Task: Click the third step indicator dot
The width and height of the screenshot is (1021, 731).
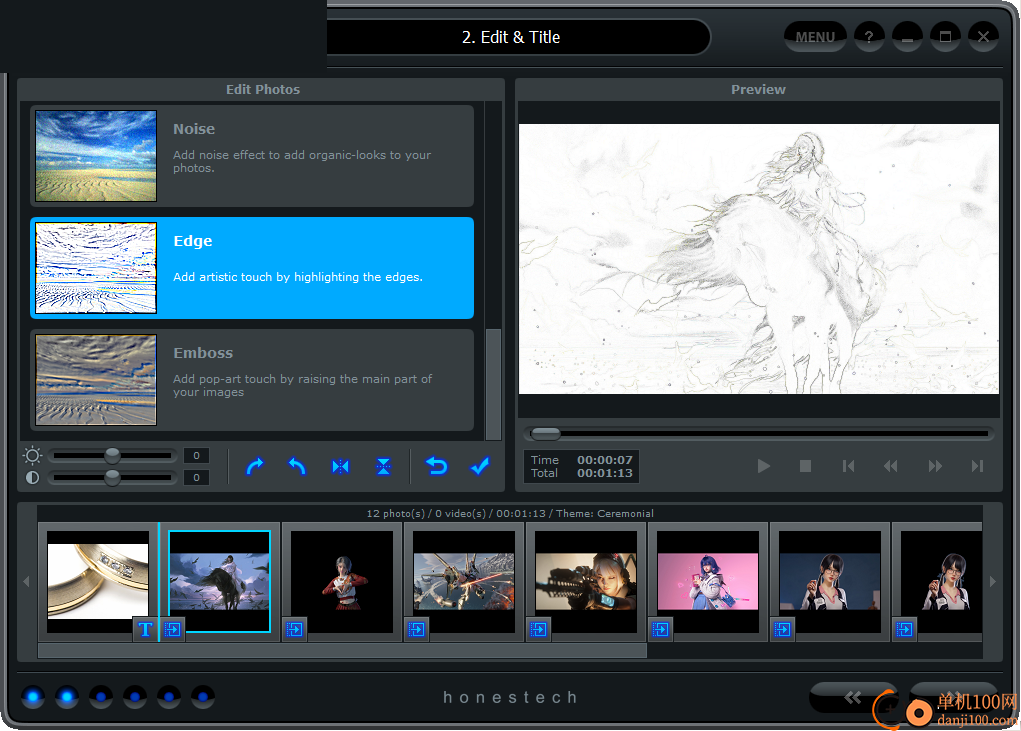Action: [101, 697]
